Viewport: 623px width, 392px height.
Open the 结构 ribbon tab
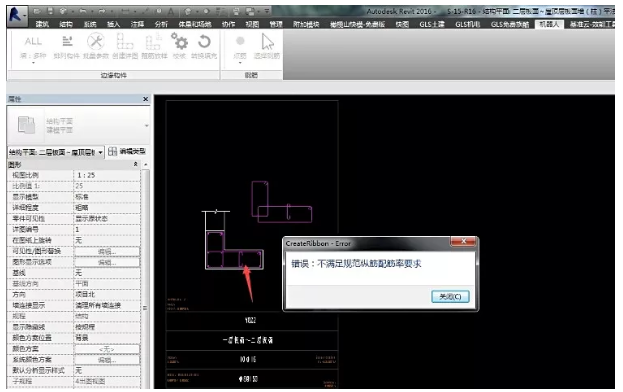[66, 25]
